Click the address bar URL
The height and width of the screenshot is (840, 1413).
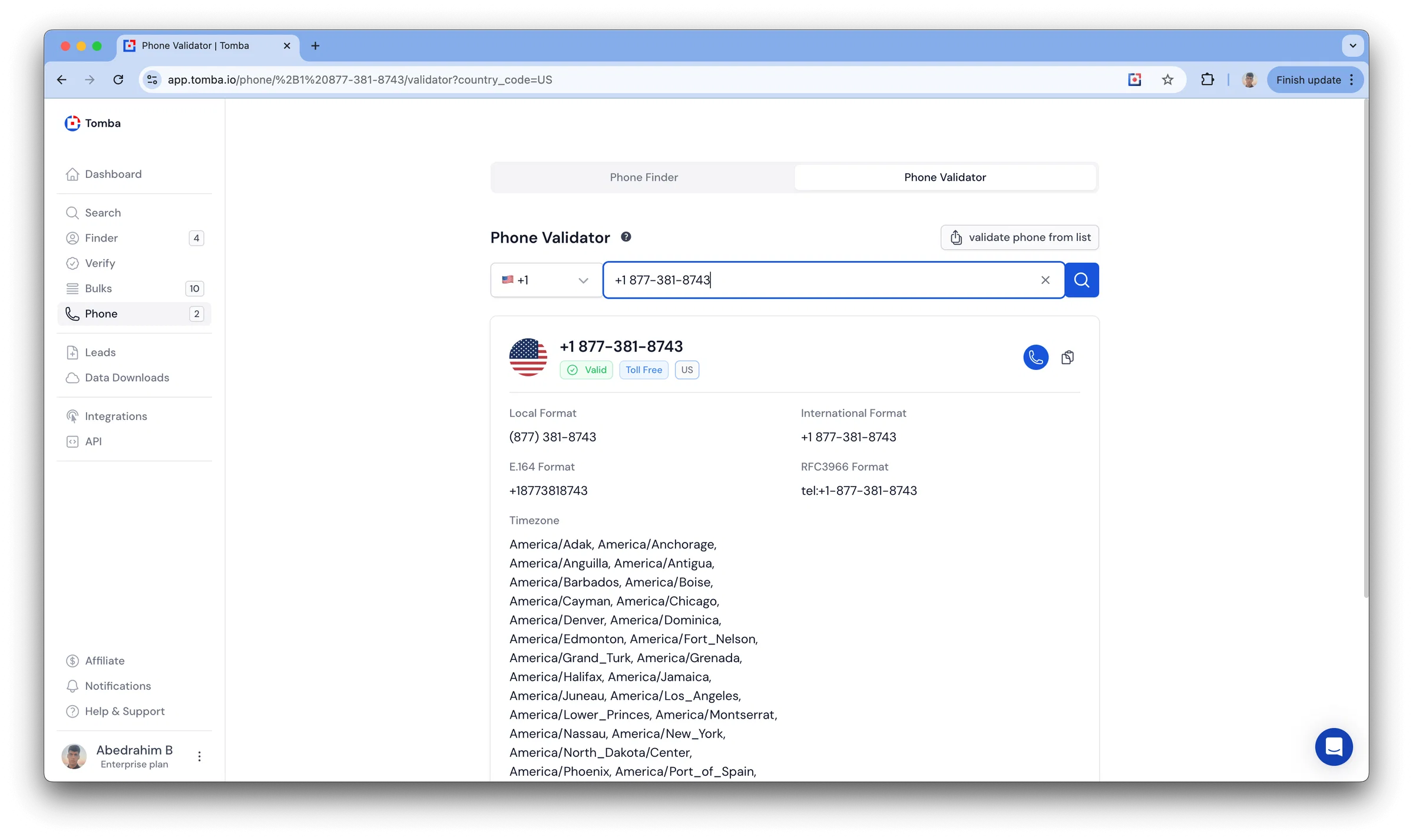360,80
